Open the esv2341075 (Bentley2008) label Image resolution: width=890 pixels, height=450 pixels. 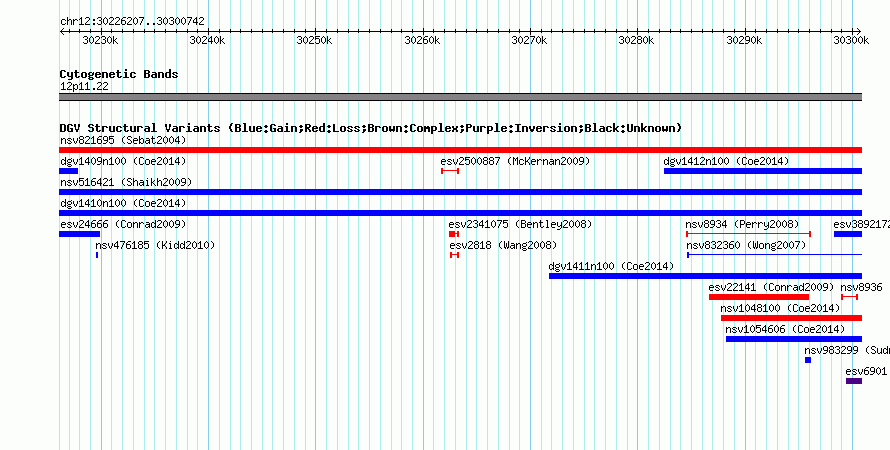pyautogui.click(x=520, y=224)
